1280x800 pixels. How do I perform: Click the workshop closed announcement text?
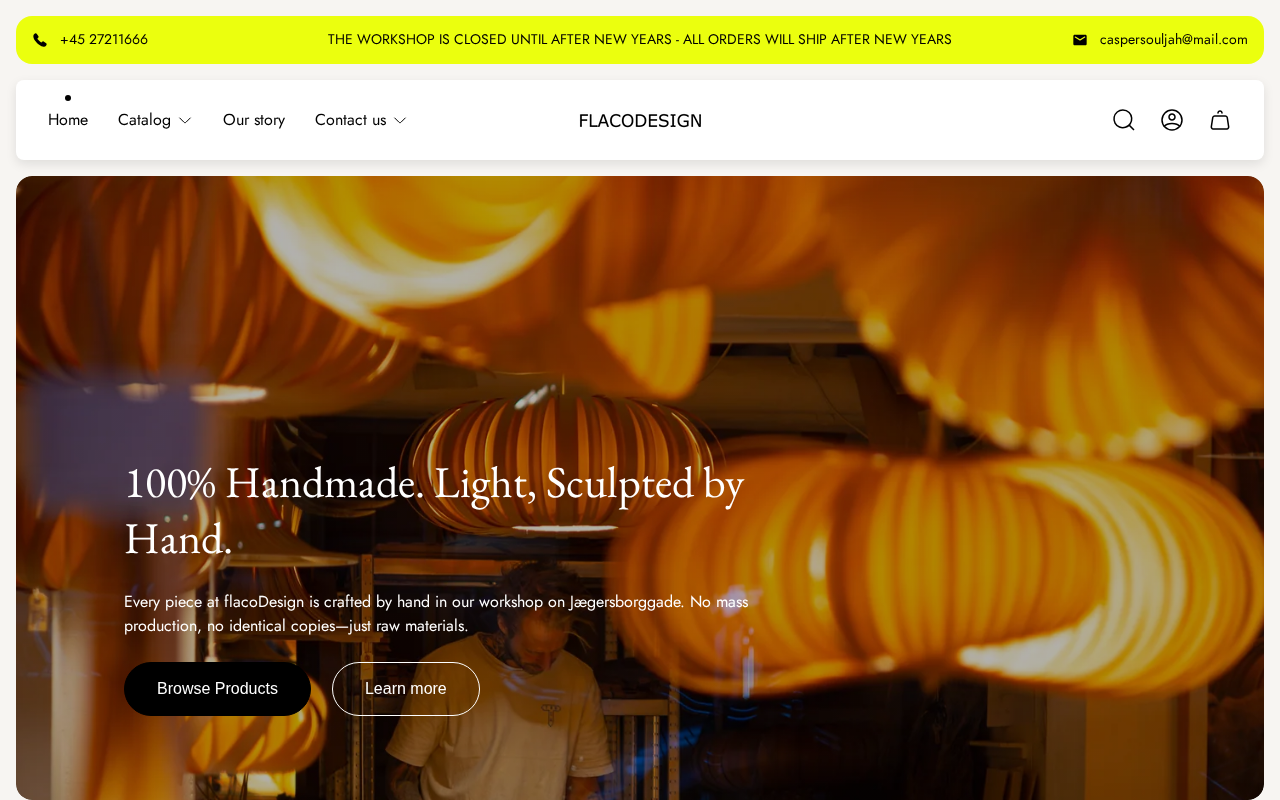pos(640,40)
